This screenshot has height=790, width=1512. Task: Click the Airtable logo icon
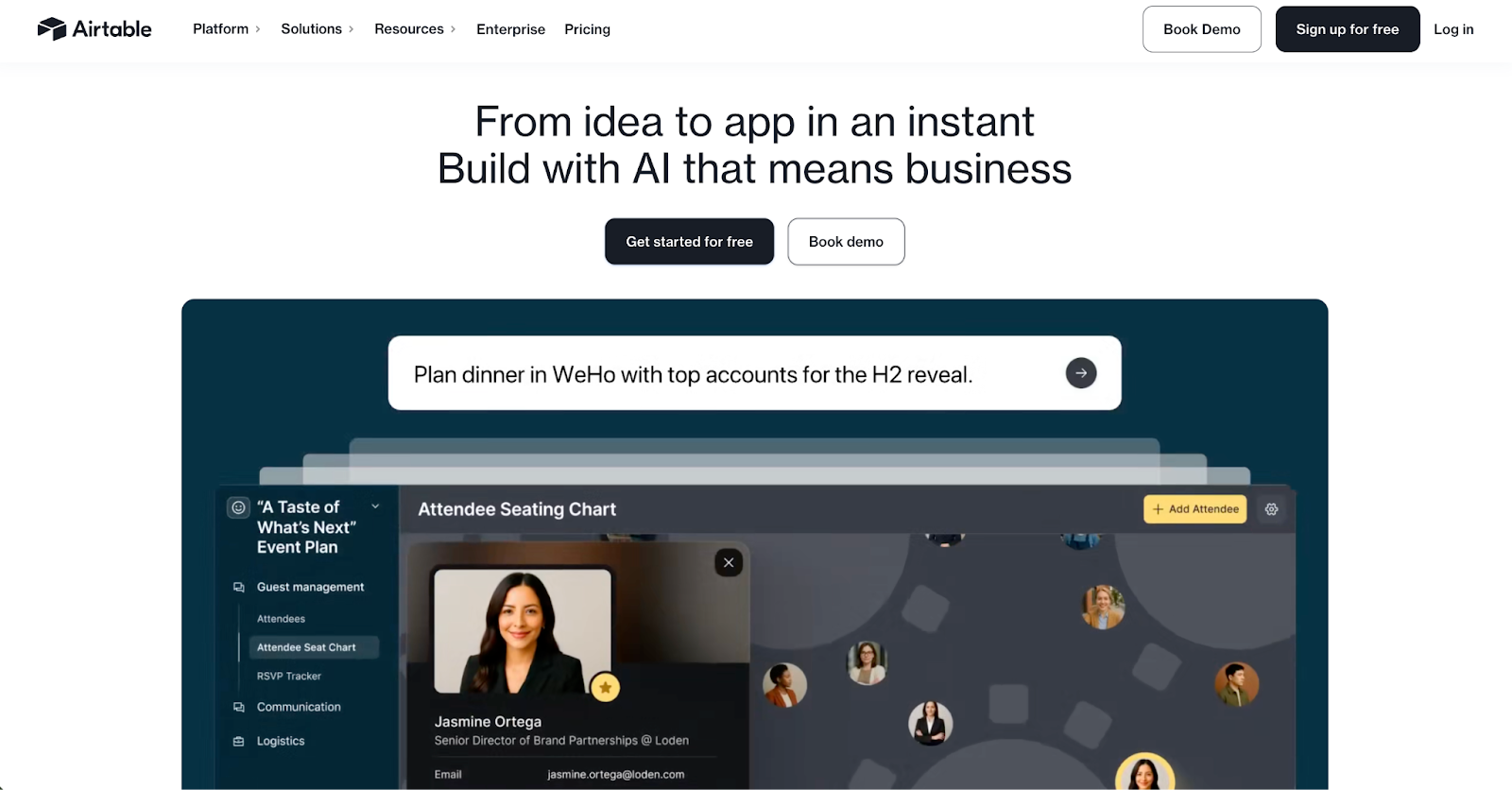(x=52, y=29)
